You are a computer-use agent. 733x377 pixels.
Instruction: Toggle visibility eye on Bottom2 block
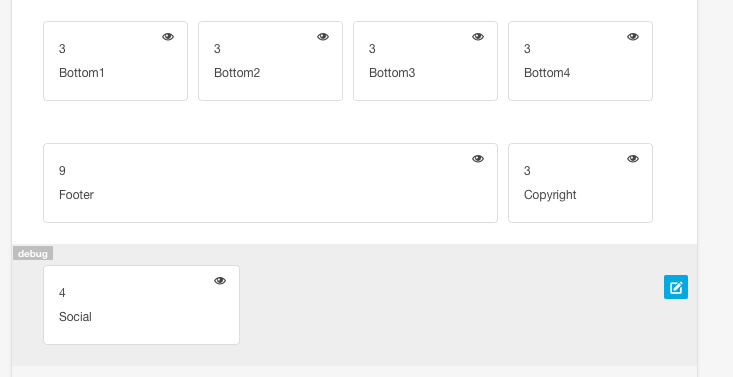(x=323, y=37)
